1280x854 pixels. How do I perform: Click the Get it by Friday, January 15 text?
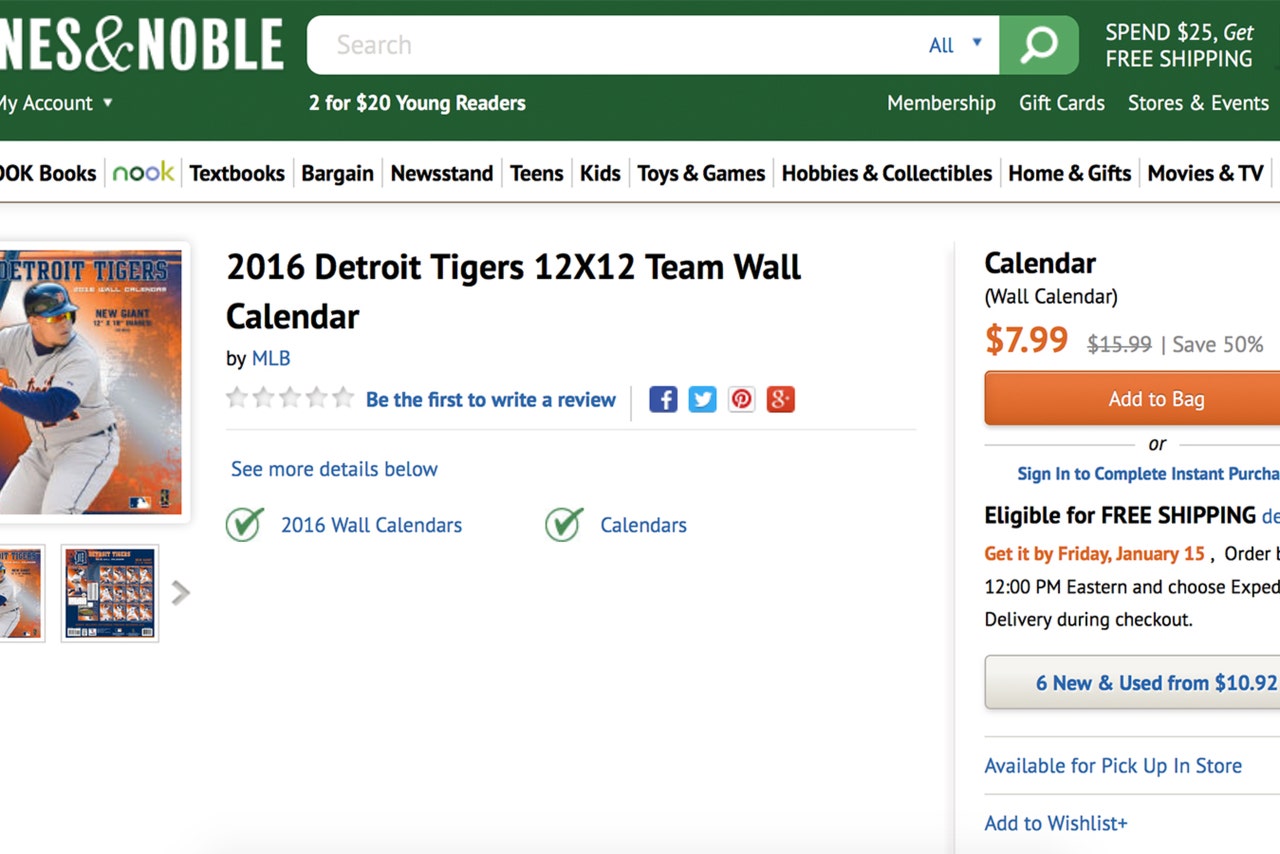pyautogui.click(x=1094, y=554)
